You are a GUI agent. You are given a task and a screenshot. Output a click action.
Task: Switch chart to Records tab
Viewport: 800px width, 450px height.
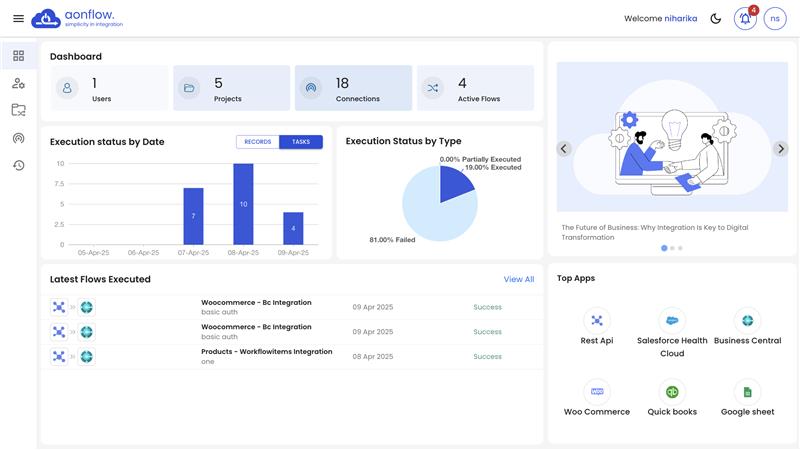(x=258, y=142)
